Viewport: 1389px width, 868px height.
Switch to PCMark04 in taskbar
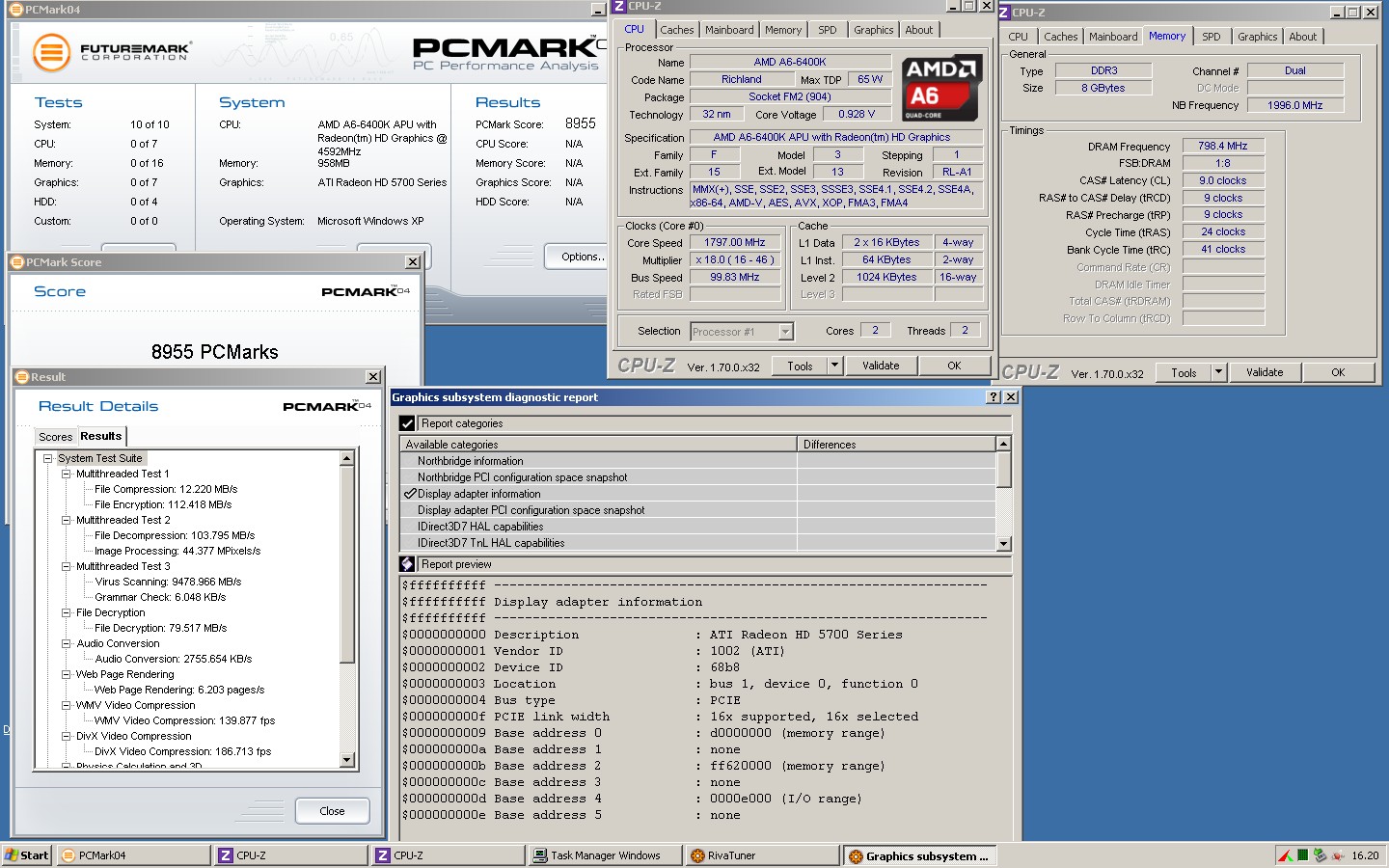click(x=133, y=855)
